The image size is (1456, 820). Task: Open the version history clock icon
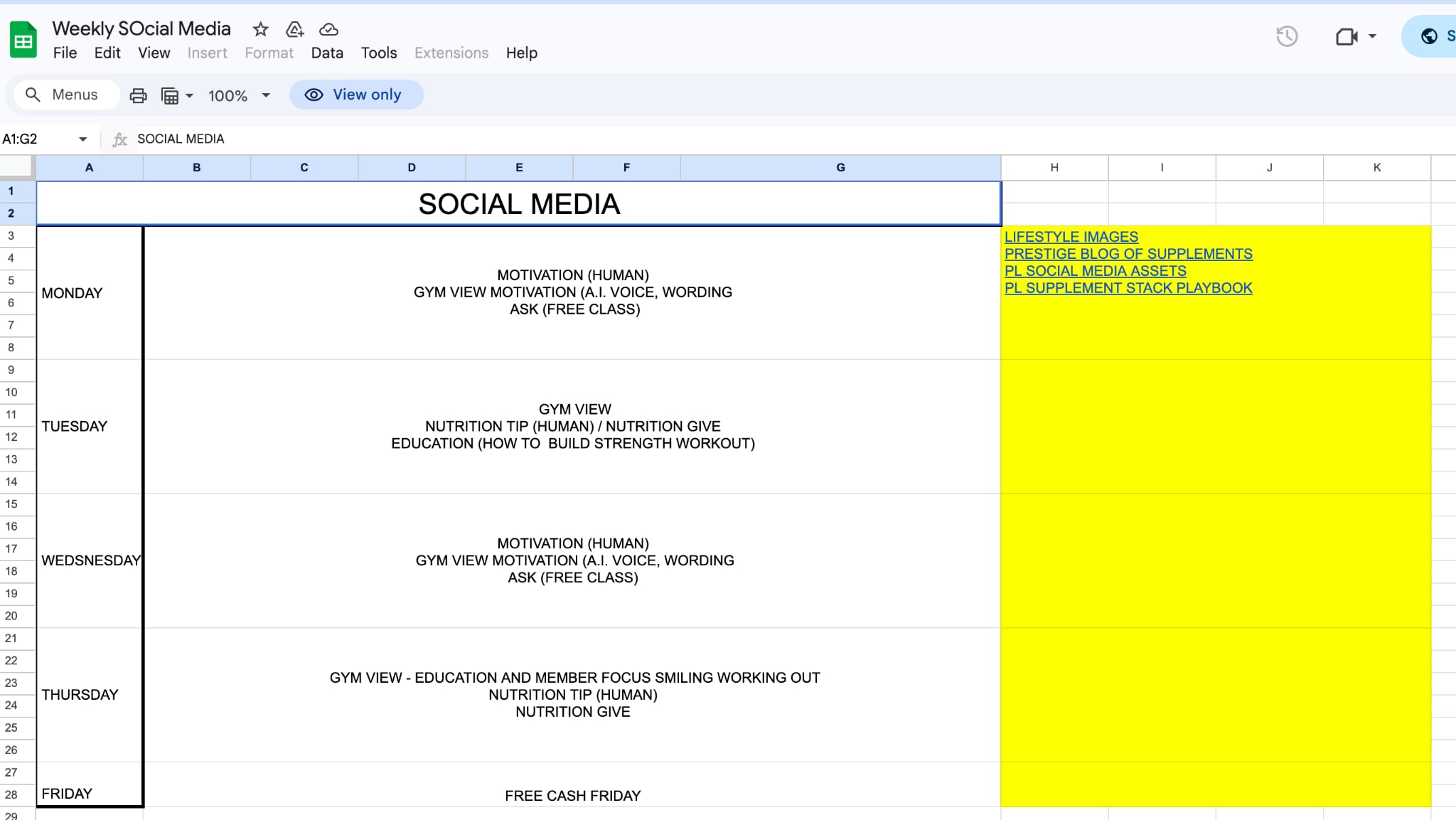tap(1287, 36)
